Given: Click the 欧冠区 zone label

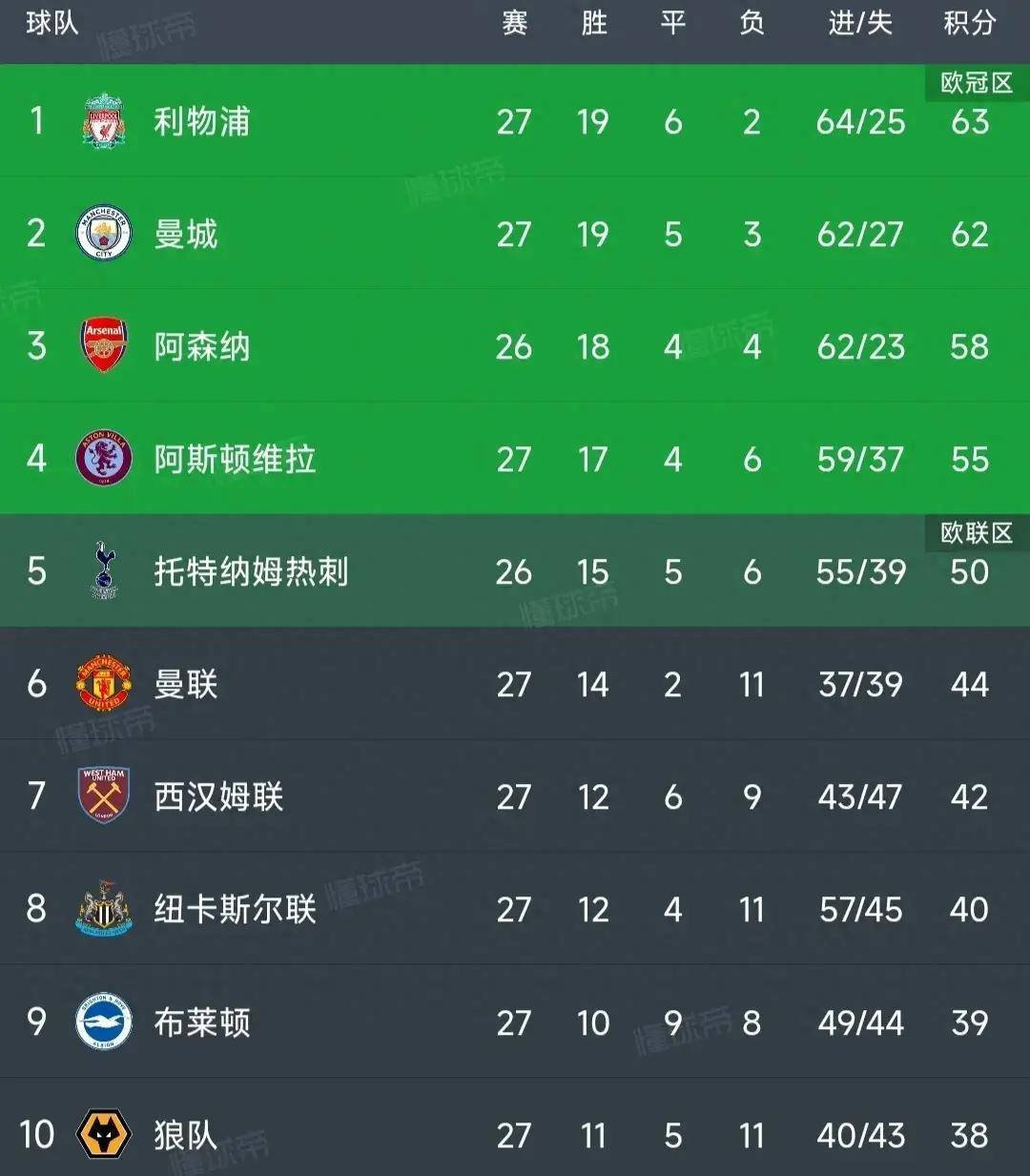Looking at the screenshot, I should click(x=976, y=83).
